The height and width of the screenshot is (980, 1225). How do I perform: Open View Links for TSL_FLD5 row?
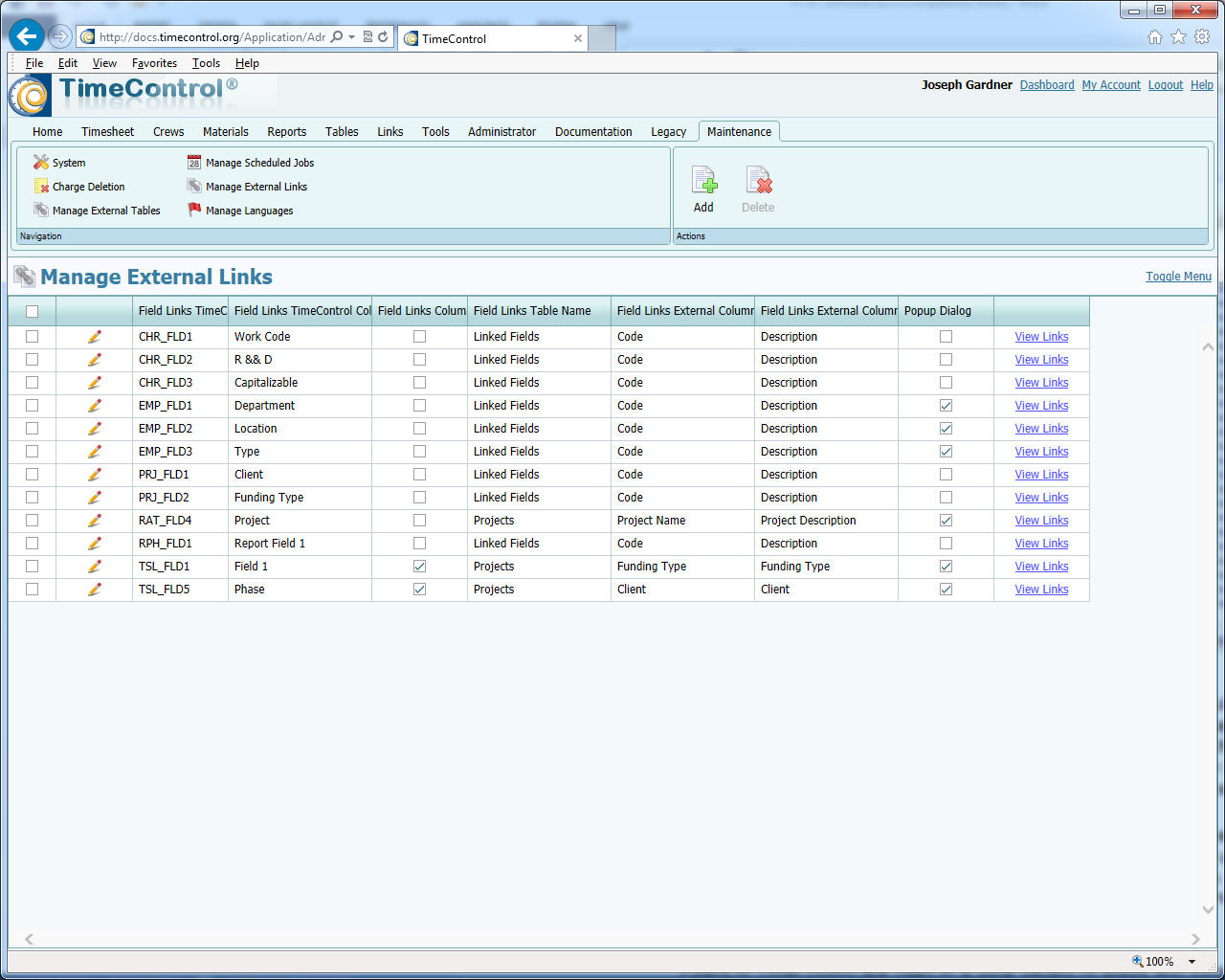coord(1041,590)
